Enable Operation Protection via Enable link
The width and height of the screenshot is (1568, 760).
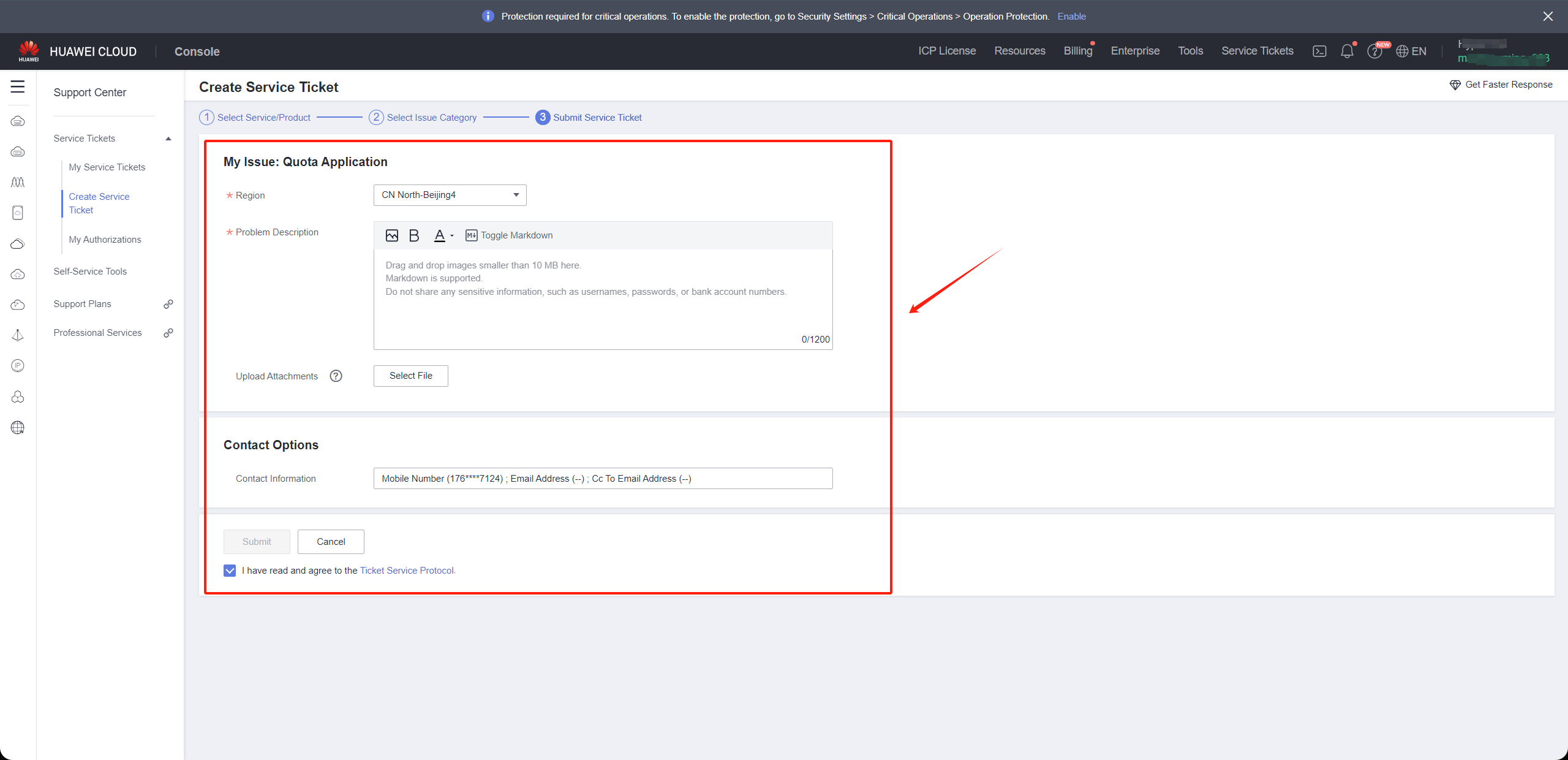[1072, 16]
